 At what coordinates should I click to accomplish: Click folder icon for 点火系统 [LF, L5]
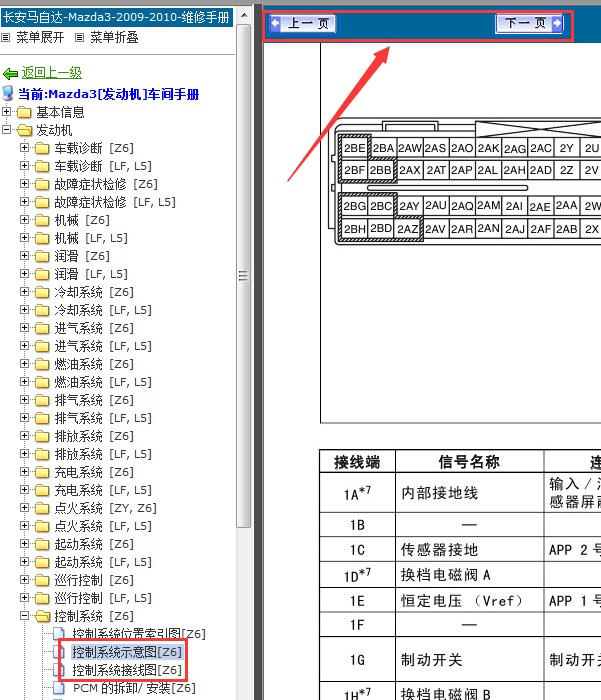pos(42,526)
